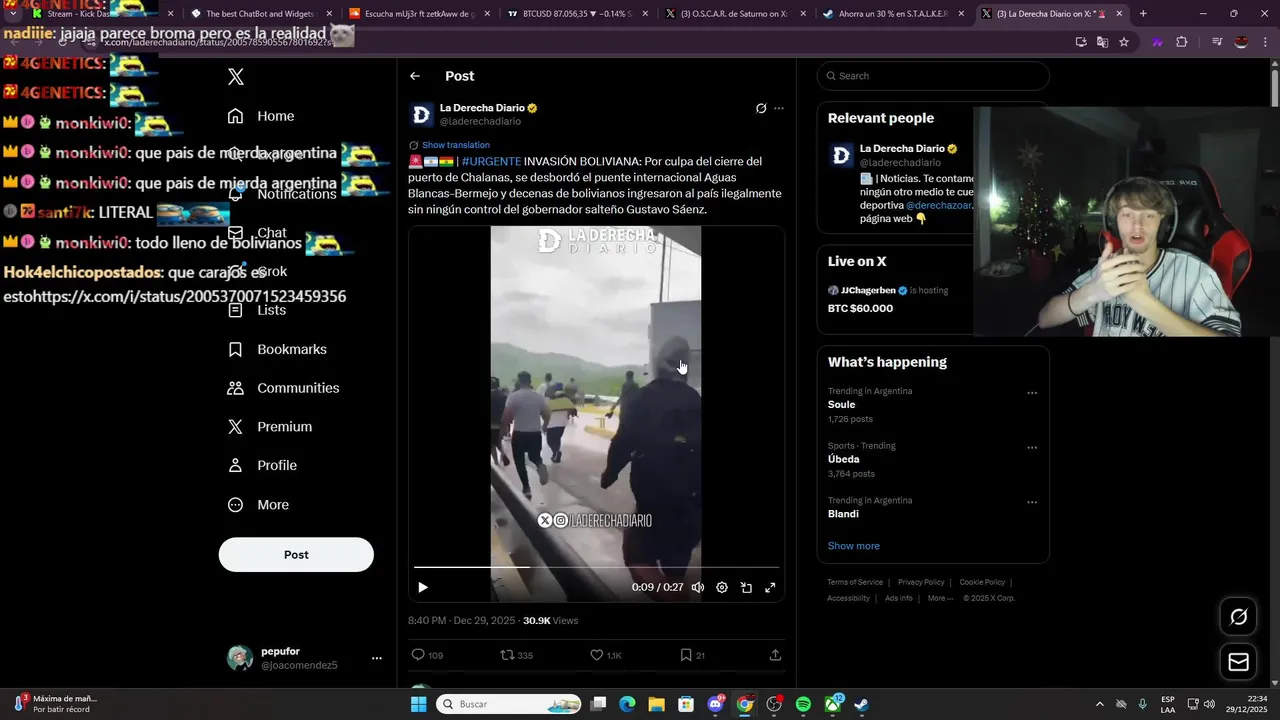Image resolution: width=1280 pixels, height=720 pixels.
Task: Open Windows Start menu
Action: 418,704
